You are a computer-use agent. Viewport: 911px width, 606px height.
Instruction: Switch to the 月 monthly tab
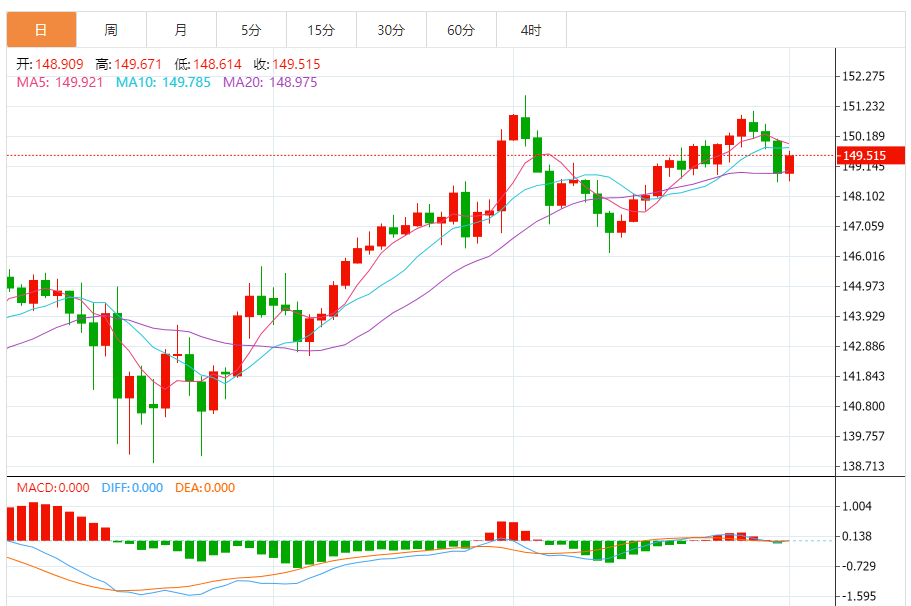[180, 30]
